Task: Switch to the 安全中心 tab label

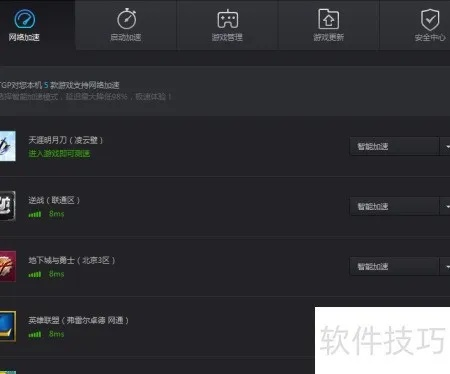Action: pyautogui.click(x=430, y=38)
